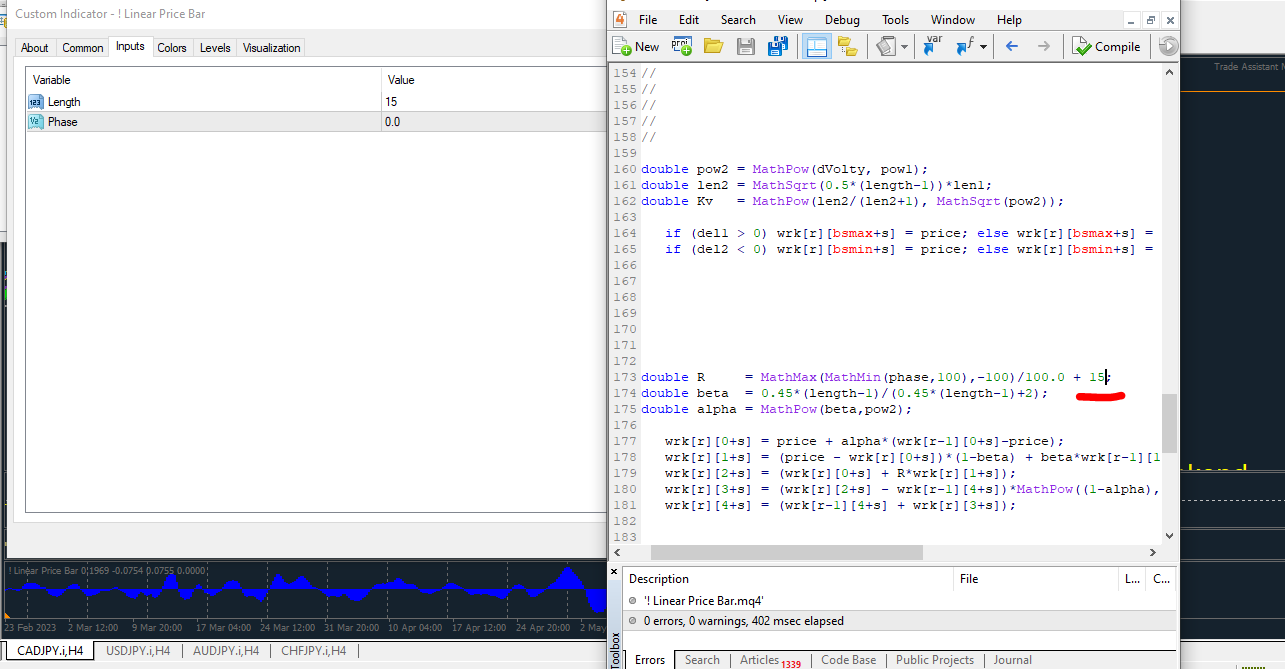This screenshot has height=669, width=1285.
Task: Click the New project icon
Action: 682,46
